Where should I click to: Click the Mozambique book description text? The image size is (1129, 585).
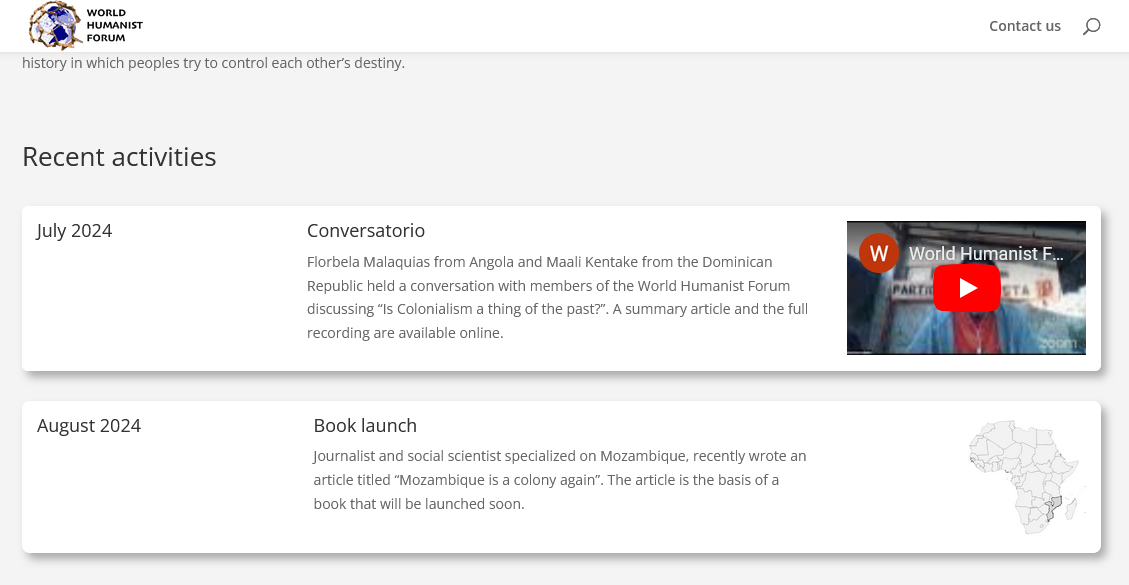coord(559,480)
